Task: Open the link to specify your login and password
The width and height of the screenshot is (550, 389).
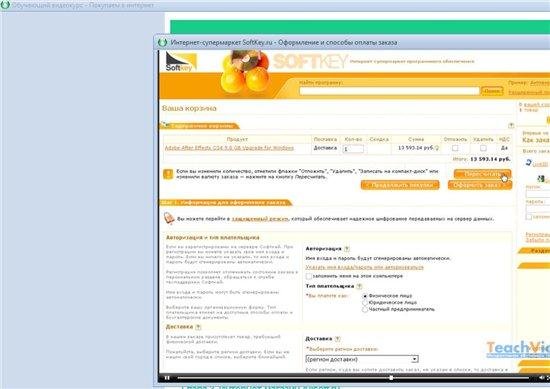Action: 364,267
